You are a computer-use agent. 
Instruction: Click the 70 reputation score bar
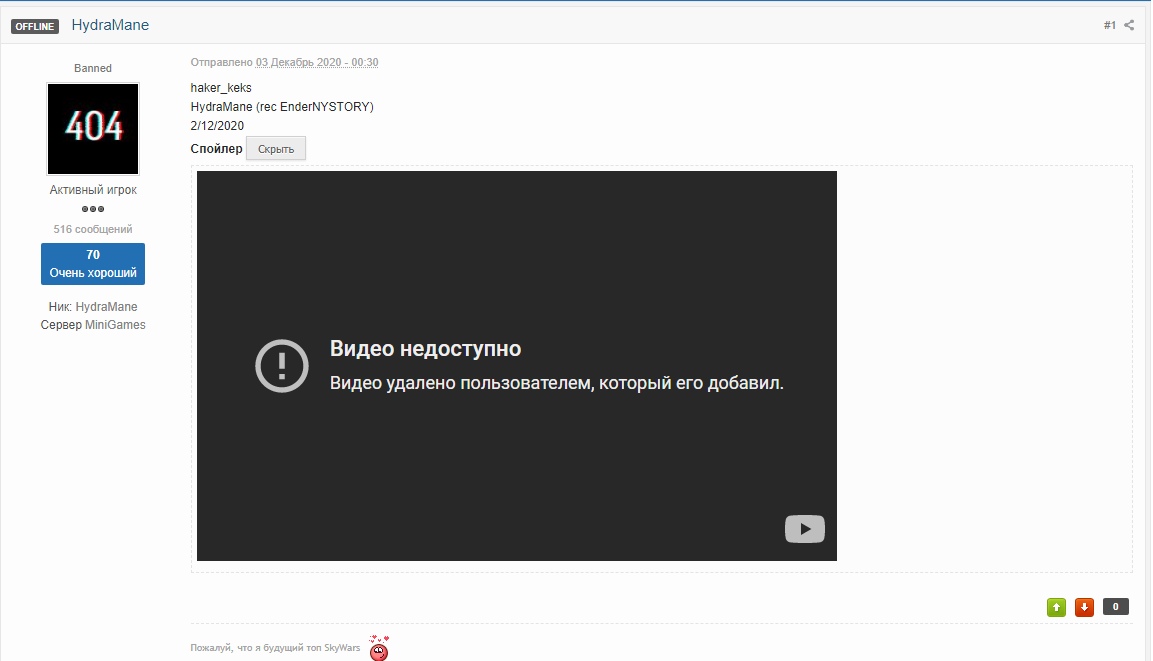92,254
